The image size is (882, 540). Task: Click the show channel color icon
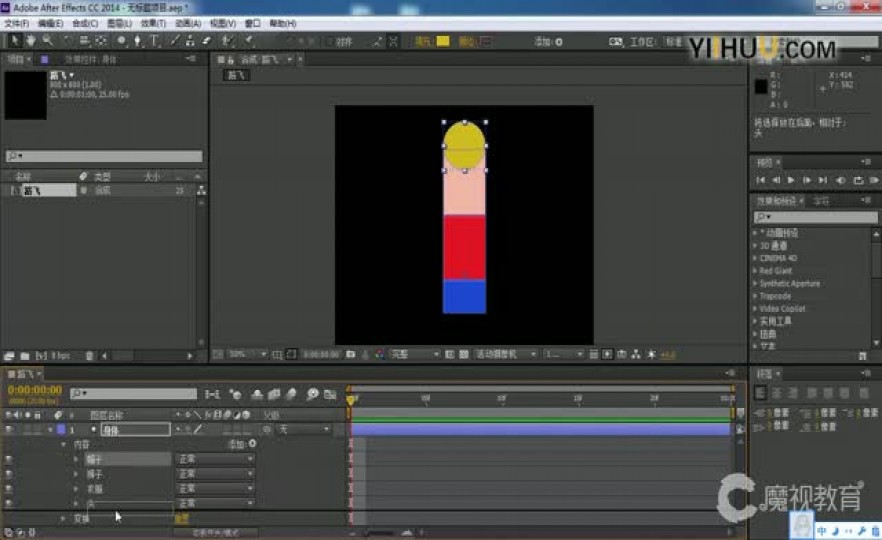pos(380,354)
